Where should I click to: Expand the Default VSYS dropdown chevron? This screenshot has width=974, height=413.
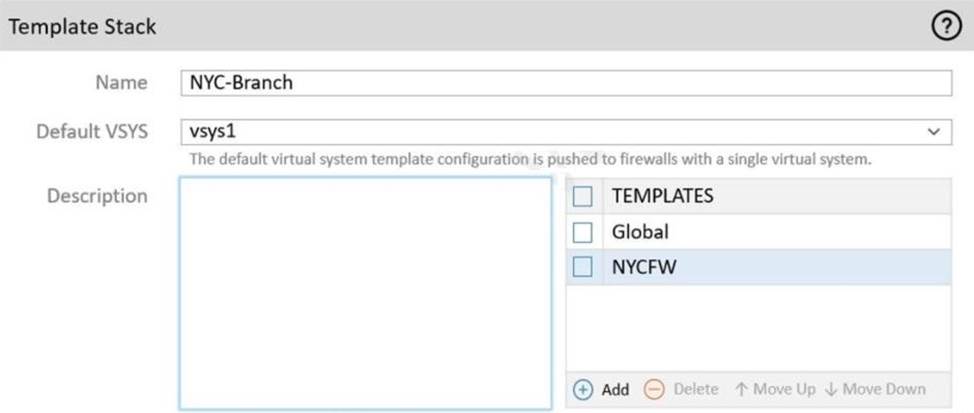(x=934, y=131)
